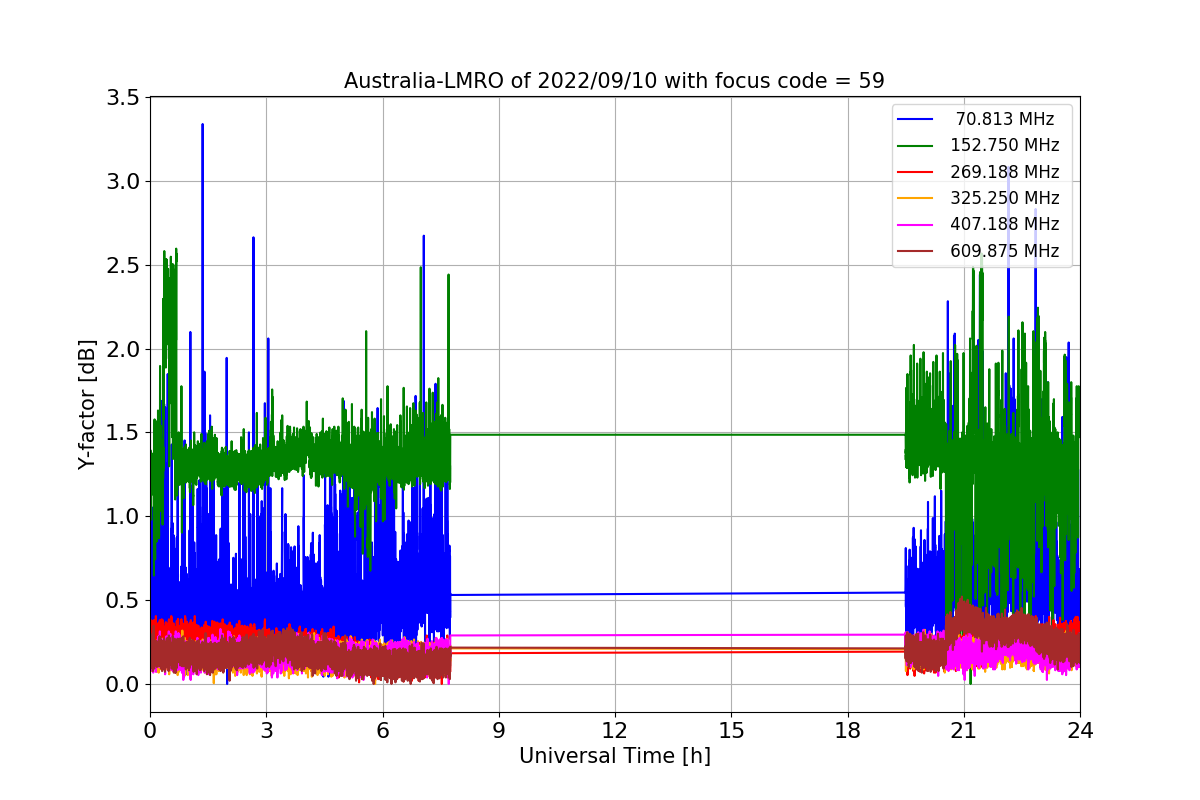Click the brown legend line for 609.875 MHz
This screenshot has height=800, width=1200.
916,252
